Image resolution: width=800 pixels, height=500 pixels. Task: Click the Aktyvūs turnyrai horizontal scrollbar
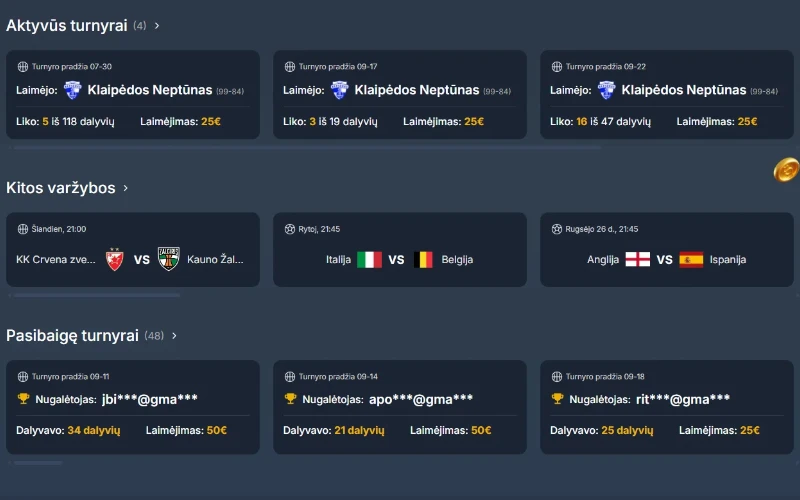coord(307,147)
